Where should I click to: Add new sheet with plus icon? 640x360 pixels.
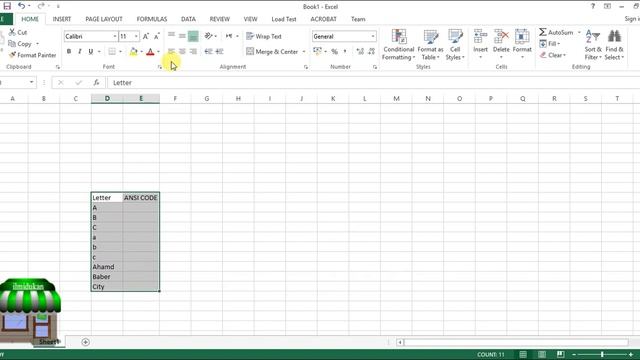click(x=85, y=342)
